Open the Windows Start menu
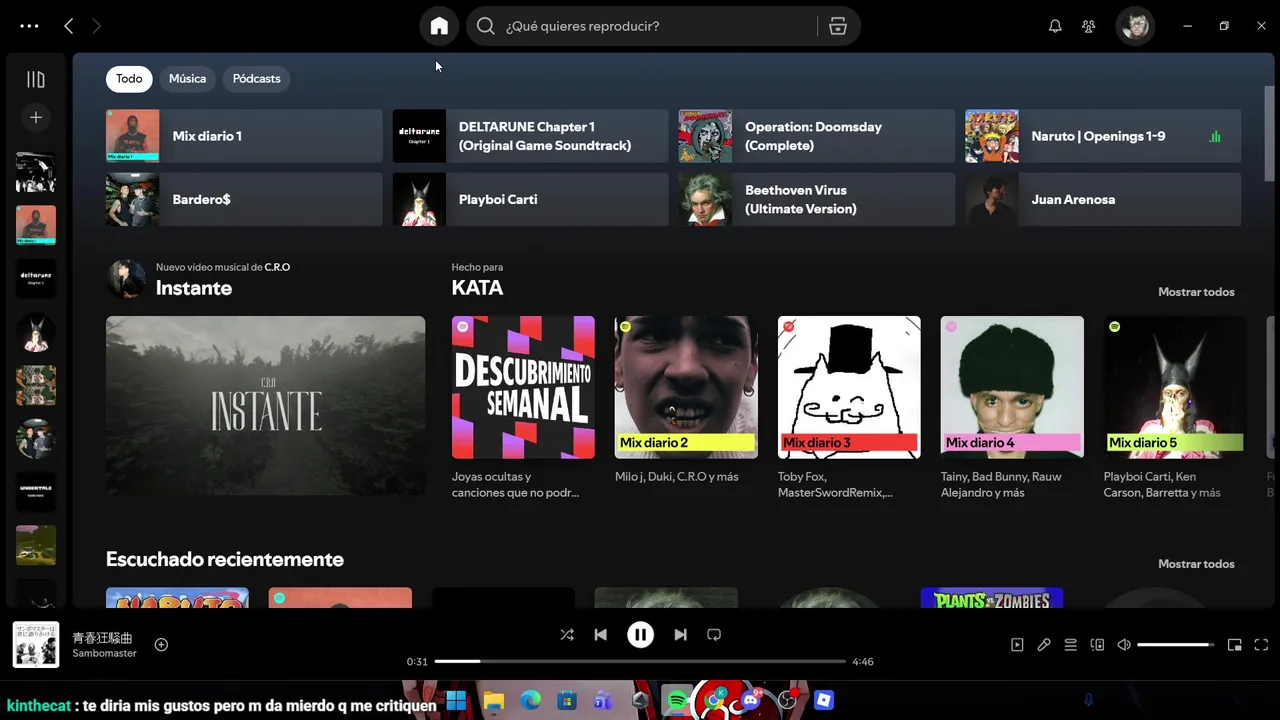This screenshot has width=1280, height=720. (x=456, y=700)
